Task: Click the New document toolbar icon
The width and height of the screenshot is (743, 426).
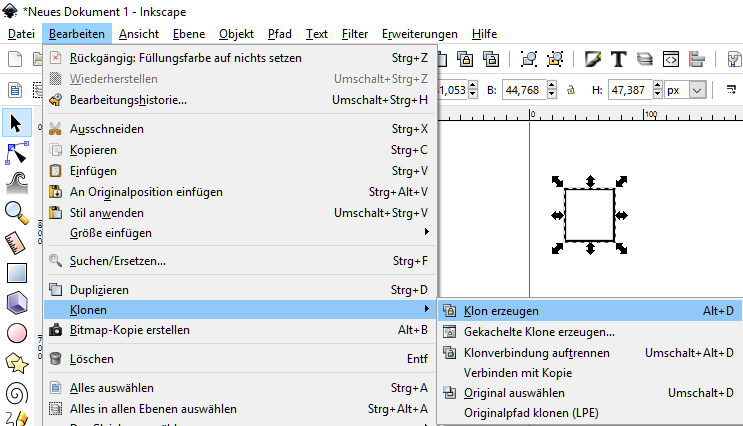Action: pyautogui.click(x=15, y=59)
